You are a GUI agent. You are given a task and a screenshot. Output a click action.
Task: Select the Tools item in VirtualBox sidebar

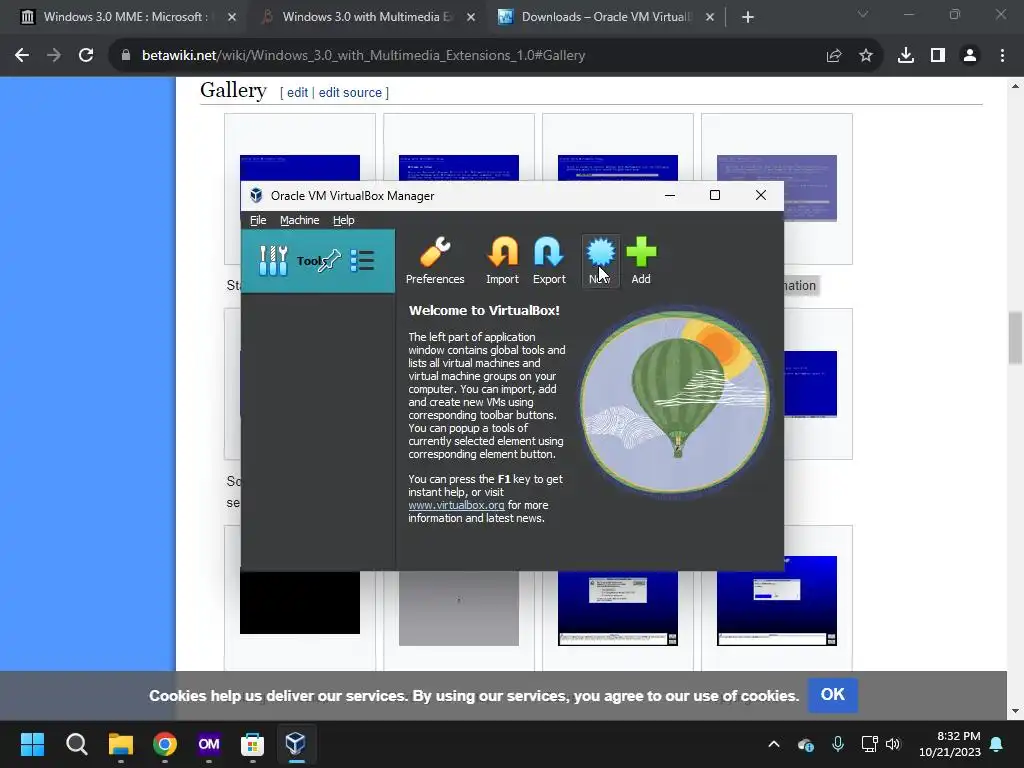[317, 261]
